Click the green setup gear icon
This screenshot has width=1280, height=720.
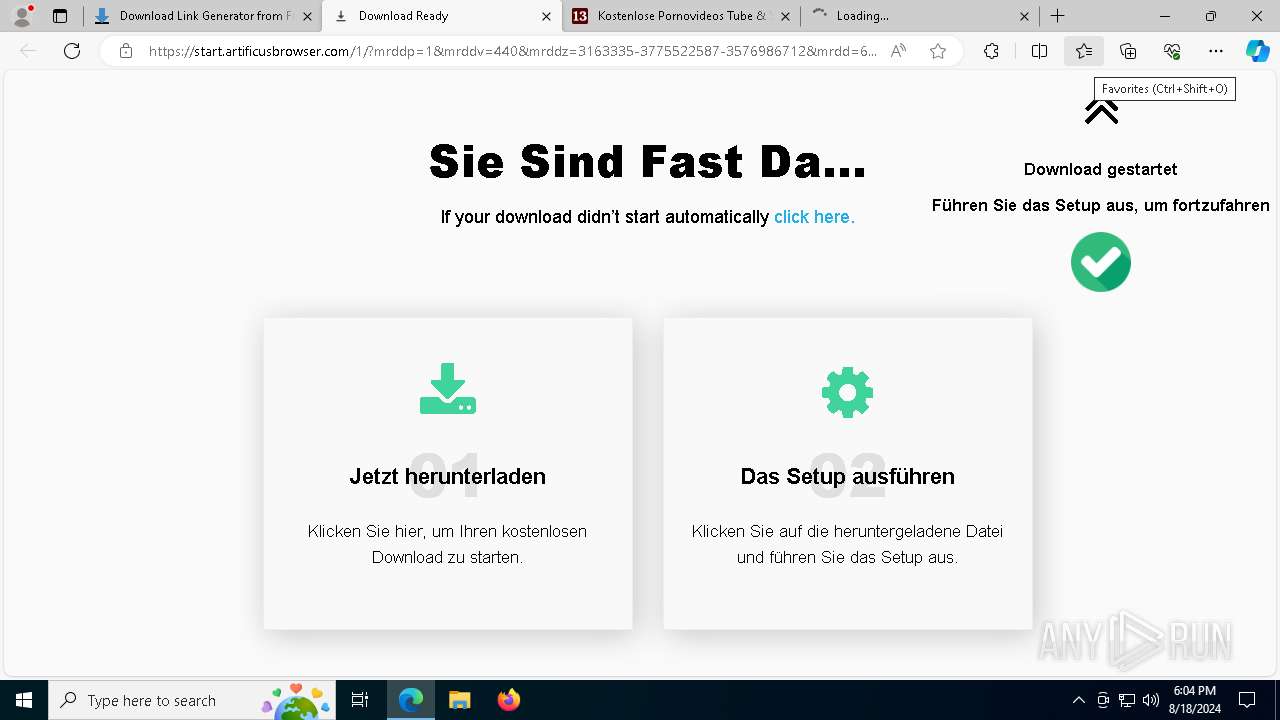click(848, 392)
